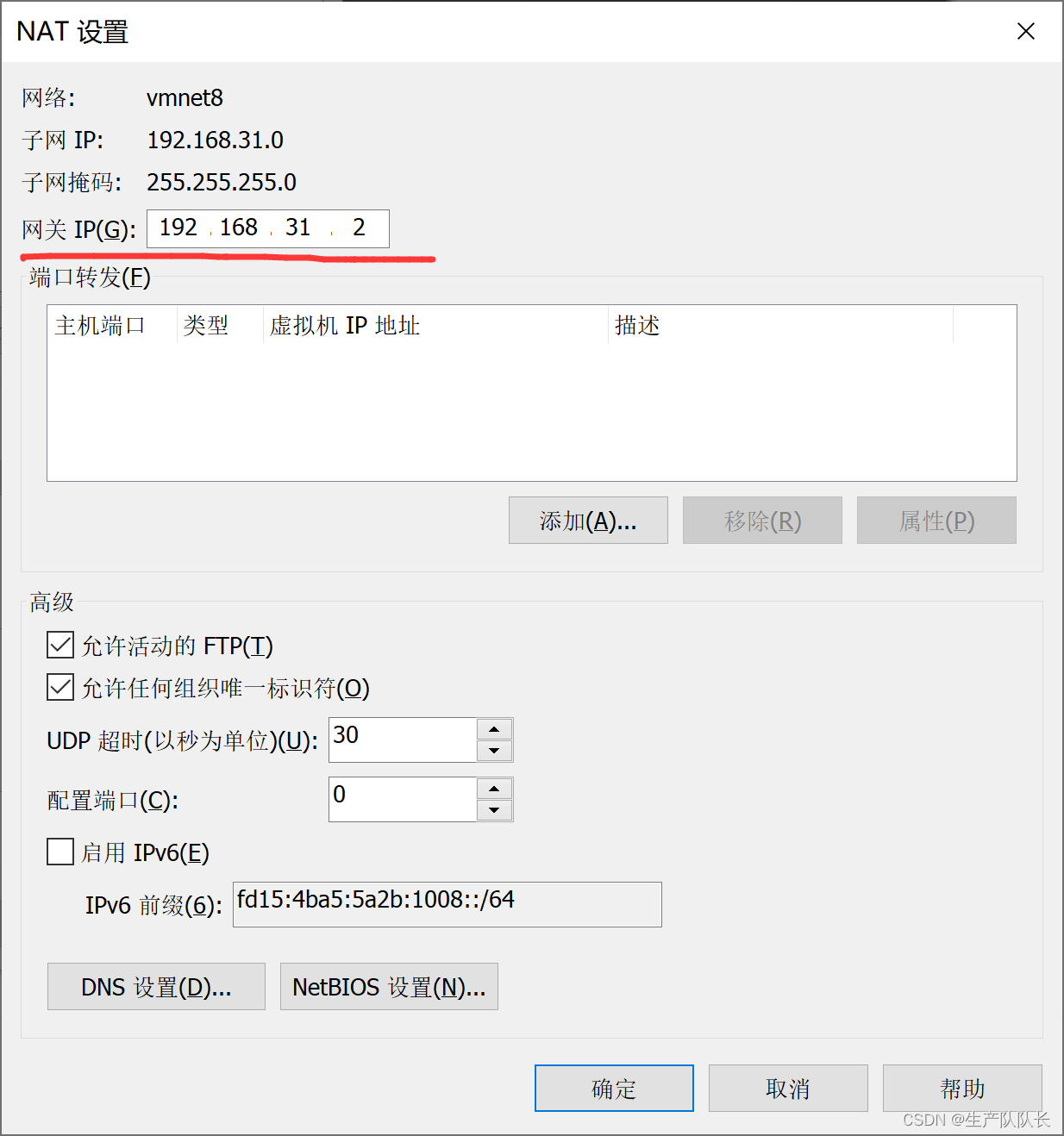
Task: Click the subnet IP 192.168.31.0 text
Action: 215,140
